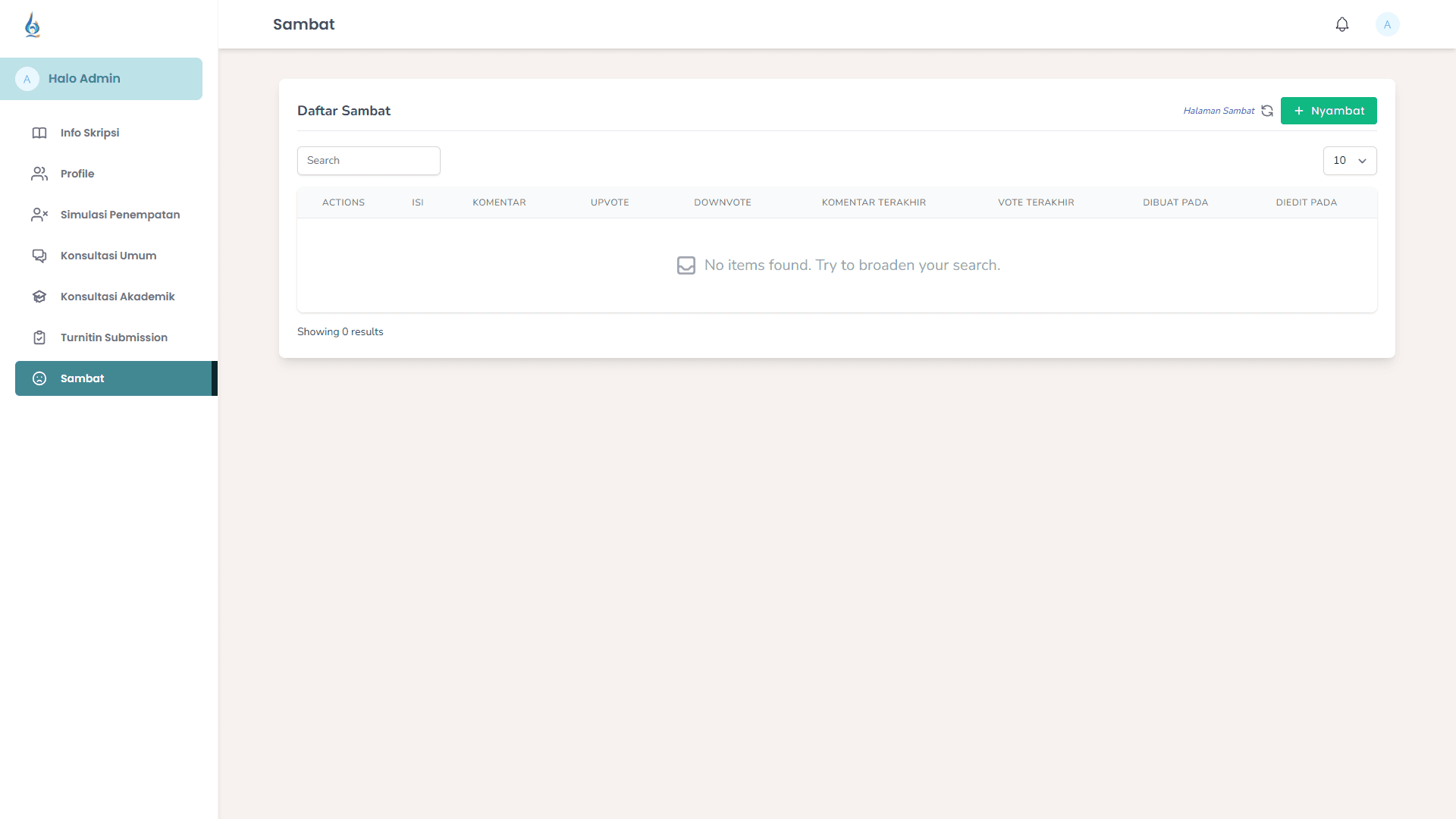Click the refresh icon beside Halaman Sambat
Image resolution: width=1456 pixels, height=819 pixels.
click(x=1266, y=111)
